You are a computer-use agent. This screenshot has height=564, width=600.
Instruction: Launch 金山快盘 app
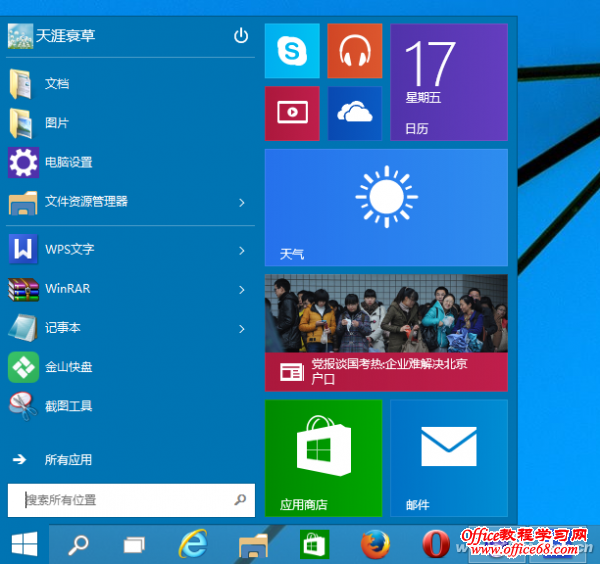click(130, 367)
